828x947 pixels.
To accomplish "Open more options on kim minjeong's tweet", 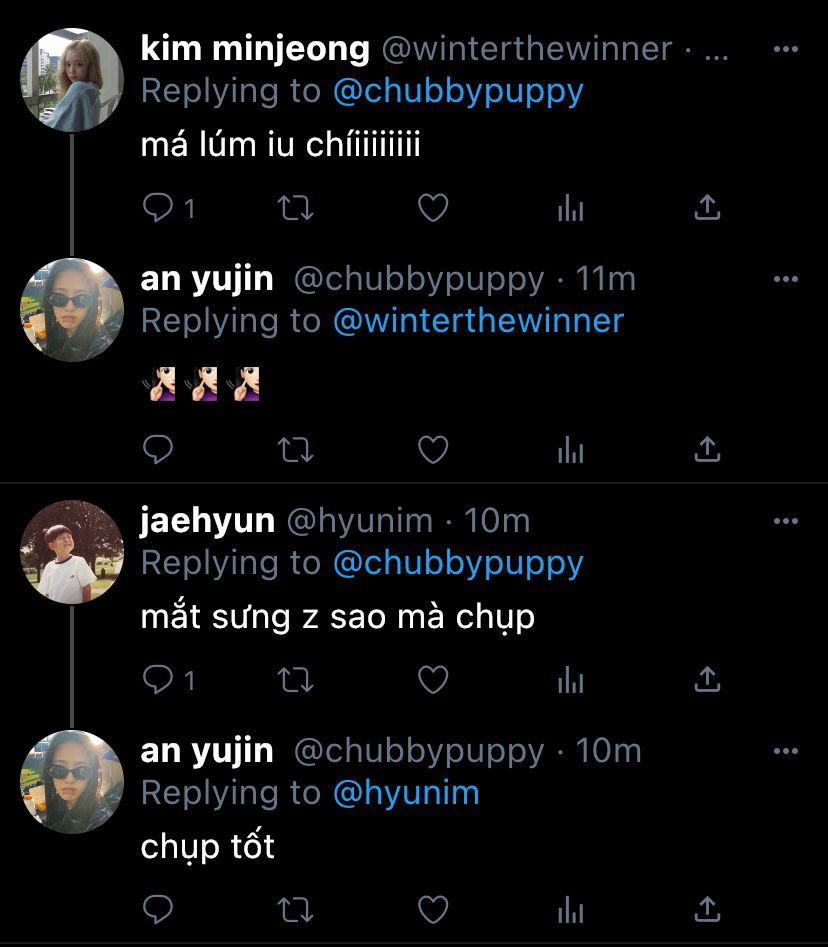I will pyautogui.click(x=786, y=49).
